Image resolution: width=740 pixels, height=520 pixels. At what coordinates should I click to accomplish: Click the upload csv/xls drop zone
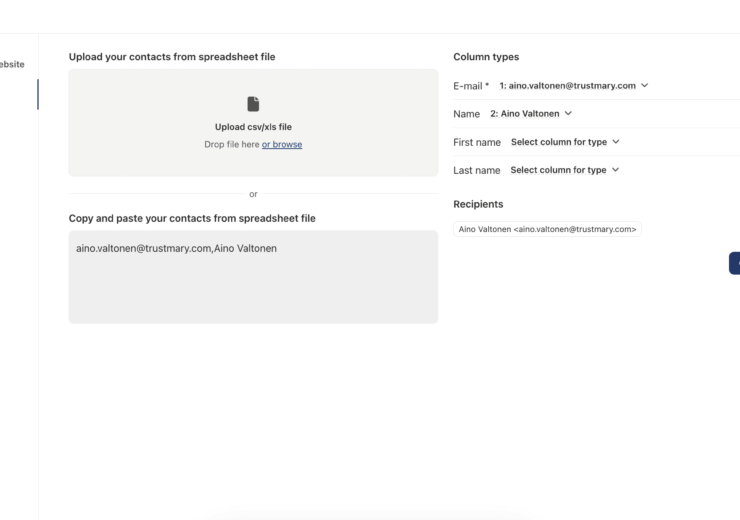tap(253, 123)
